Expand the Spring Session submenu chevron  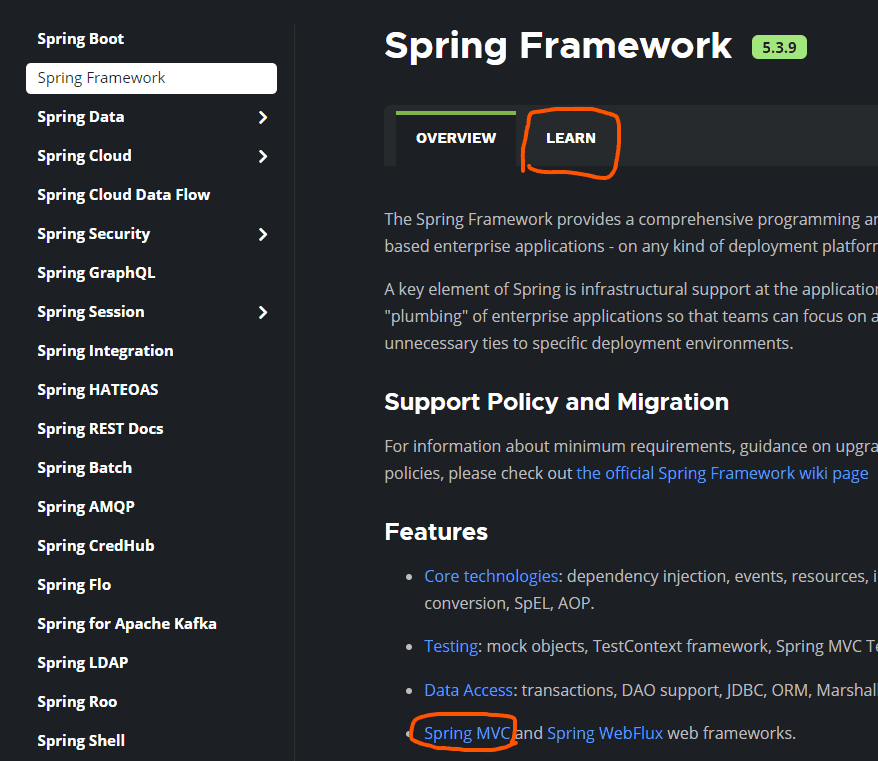(263, 312)
